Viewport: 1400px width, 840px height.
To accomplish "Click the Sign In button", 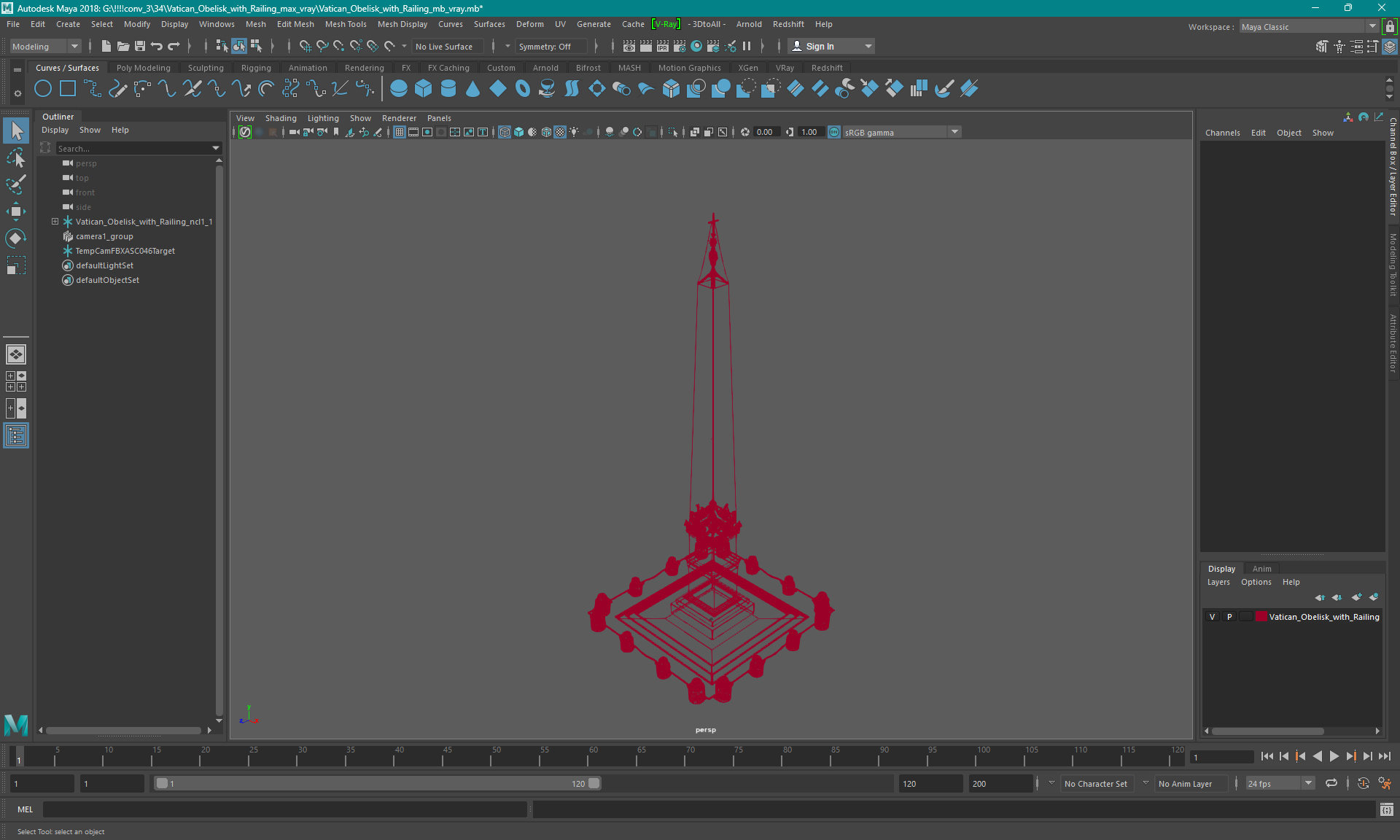I will [x=820, y=46].
